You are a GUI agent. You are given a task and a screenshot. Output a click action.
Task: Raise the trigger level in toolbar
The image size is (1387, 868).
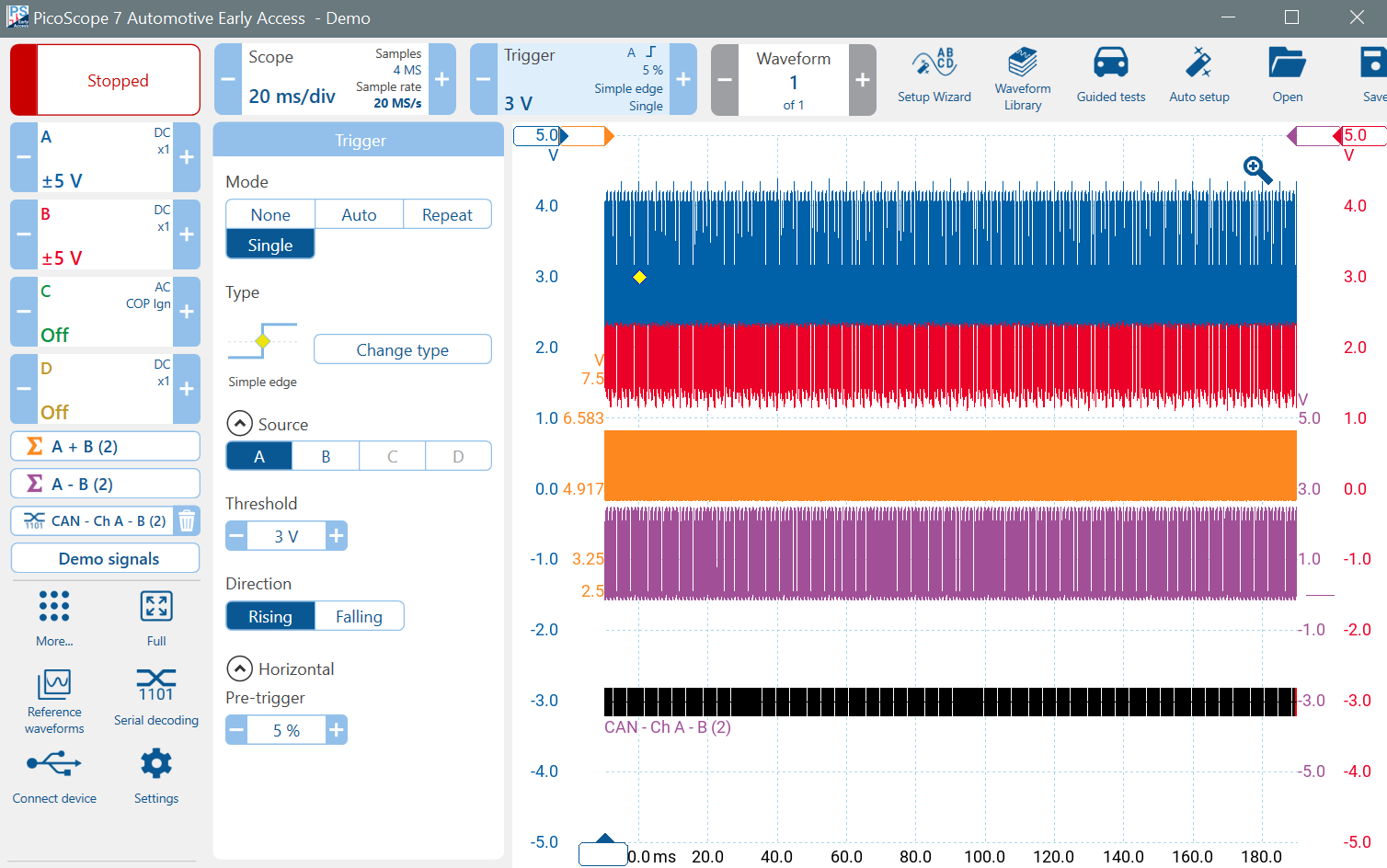(x=683, y=79)
